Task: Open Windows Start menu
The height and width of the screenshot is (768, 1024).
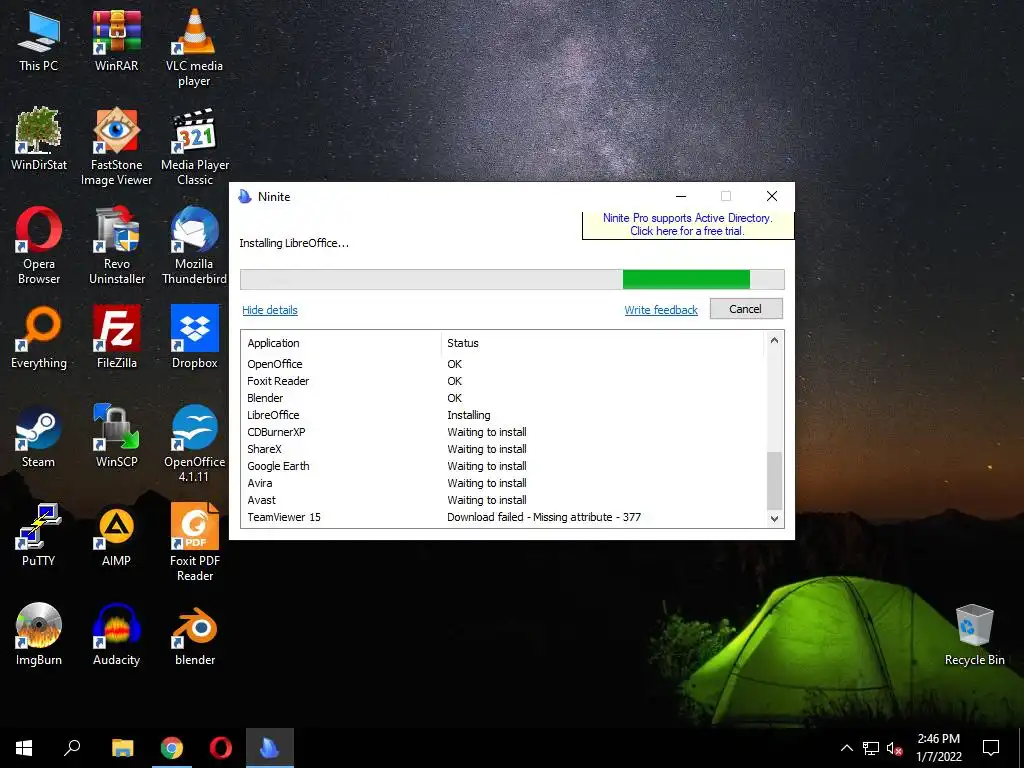Action: click(x=24, y=748)
